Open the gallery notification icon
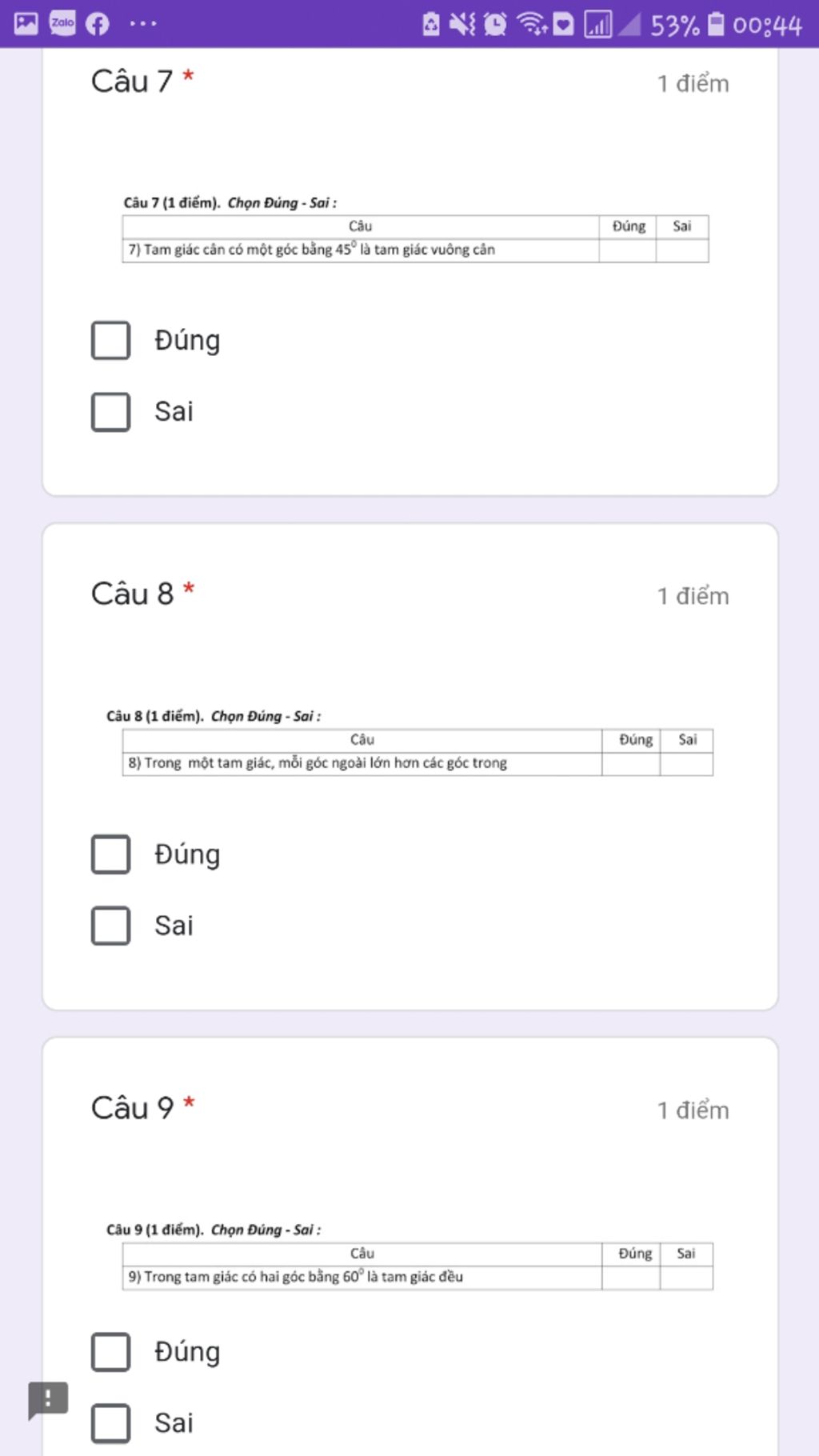 [x=26, y=23]
